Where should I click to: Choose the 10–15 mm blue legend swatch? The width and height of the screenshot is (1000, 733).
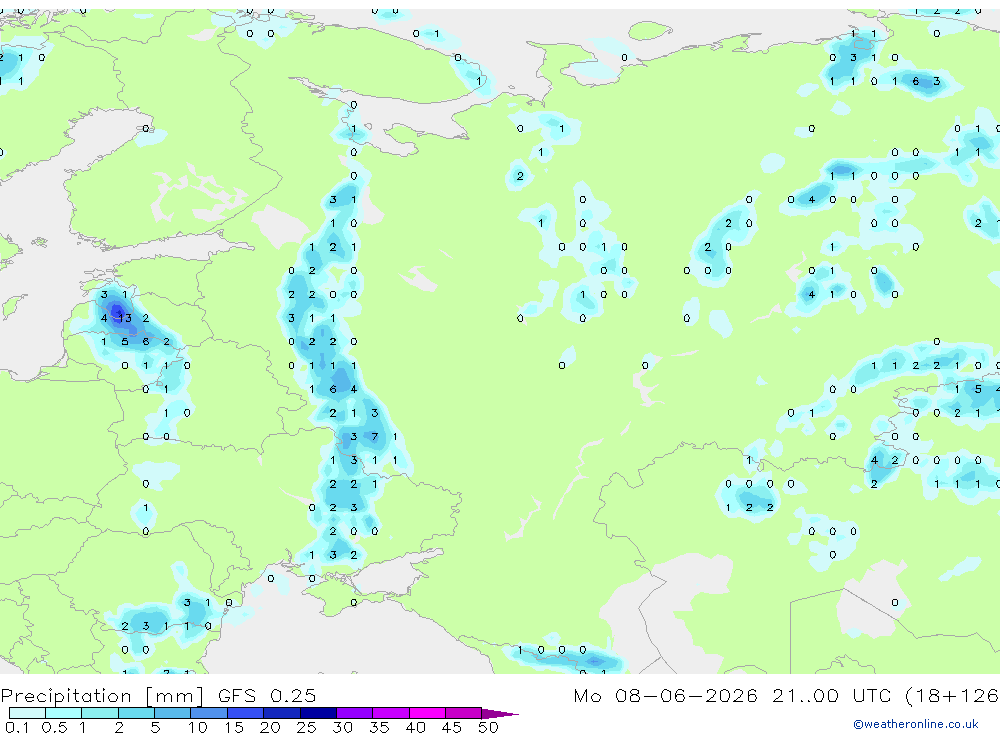point(209,713)
